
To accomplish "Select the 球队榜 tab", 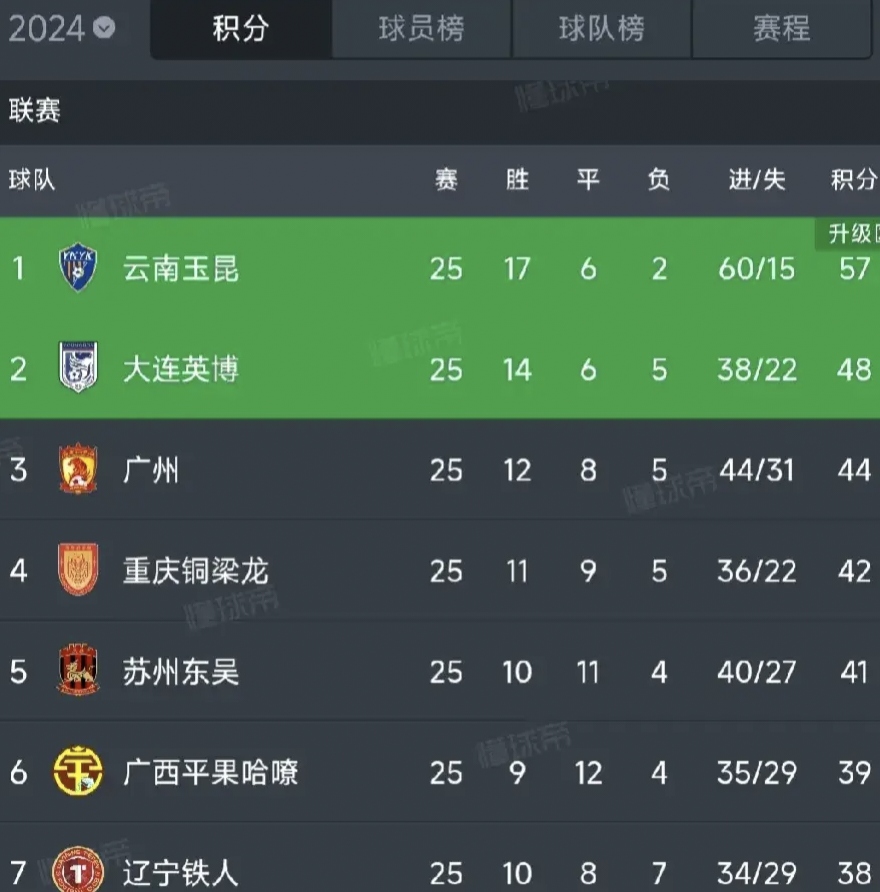I will tap(601, 29).
